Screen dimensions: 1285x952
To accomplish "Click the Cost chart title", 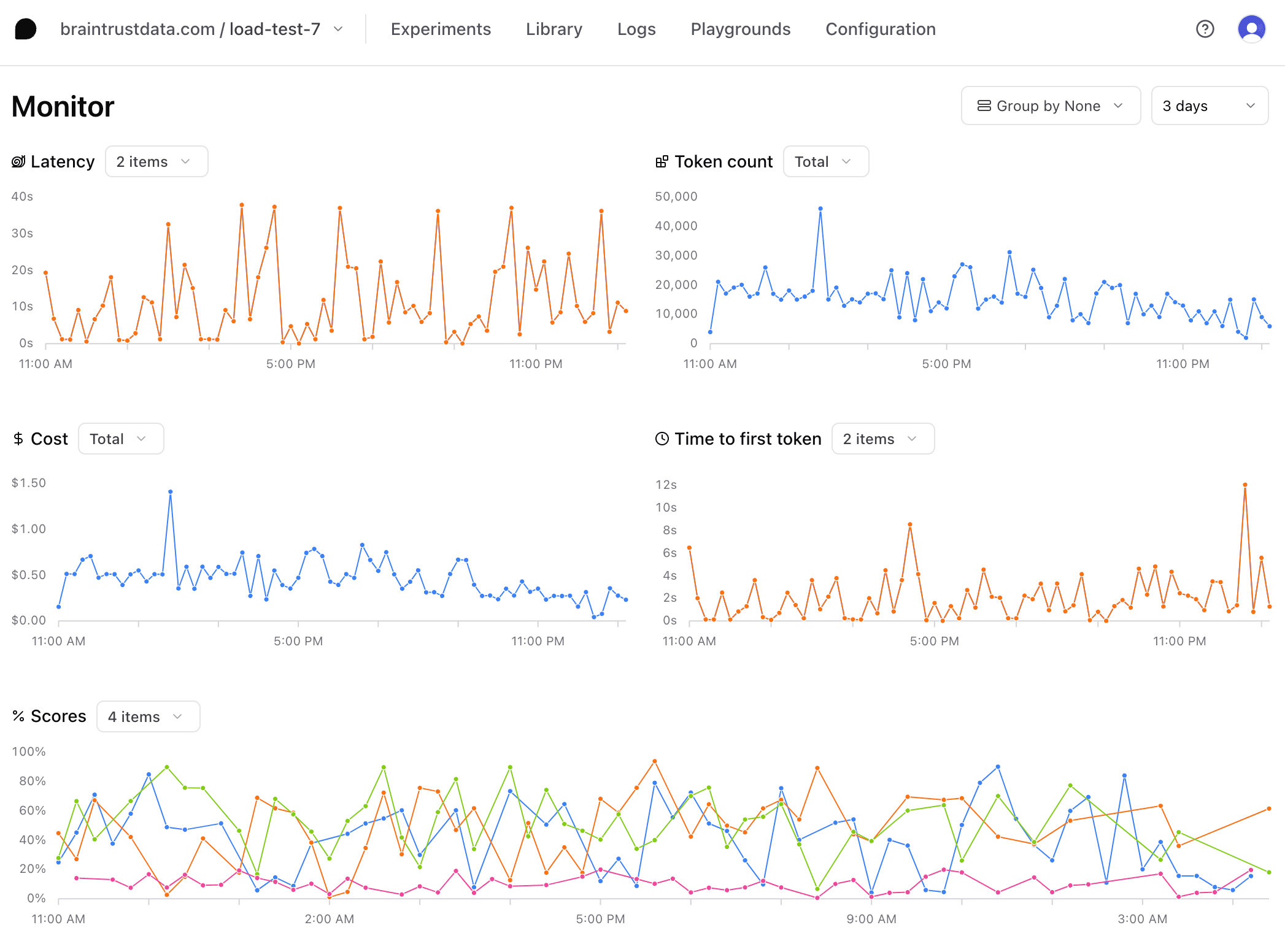I will (49, 439).
